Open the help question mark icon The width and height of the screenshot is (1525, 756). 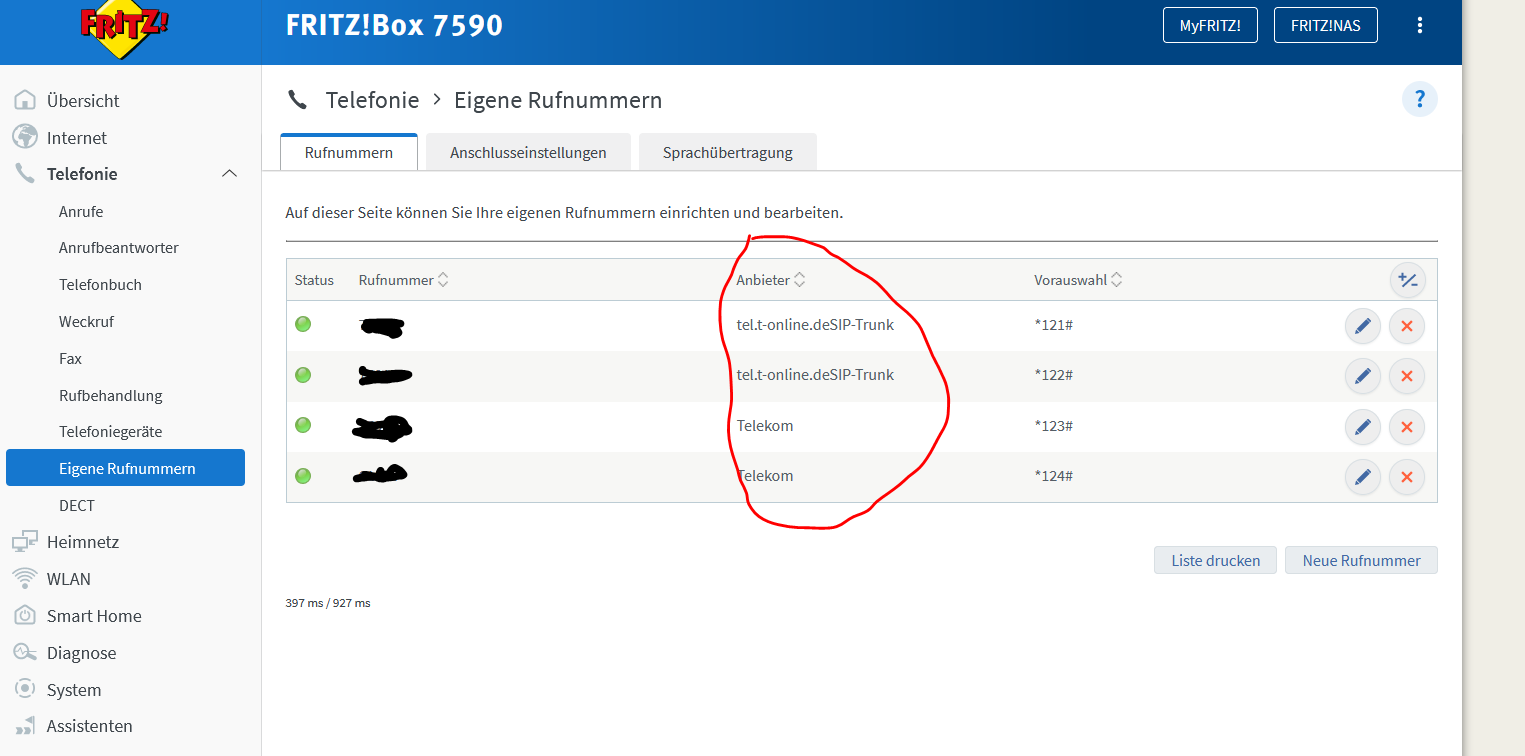click(x=1419, y=100)
